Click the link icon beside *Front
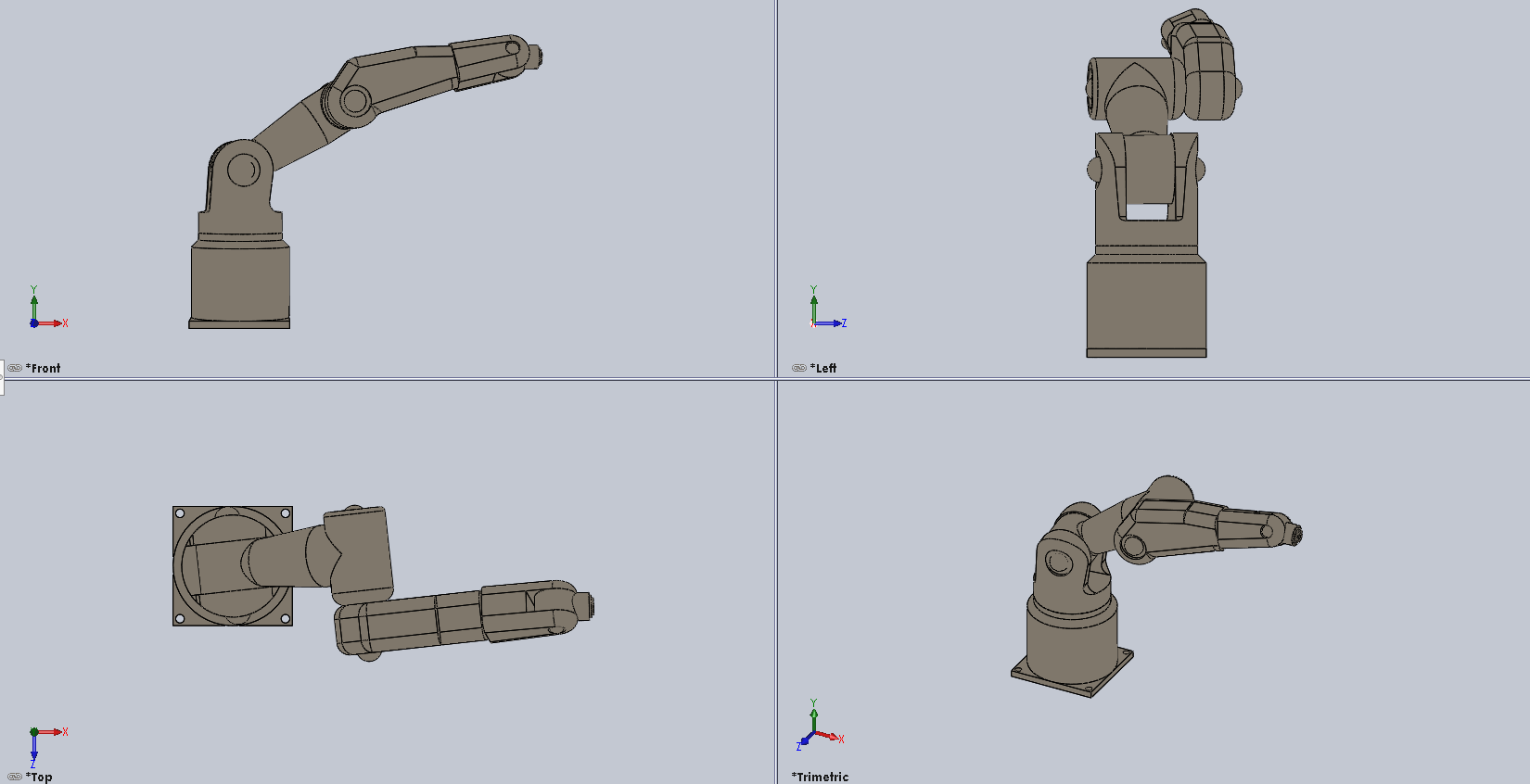 click(15, 368)
